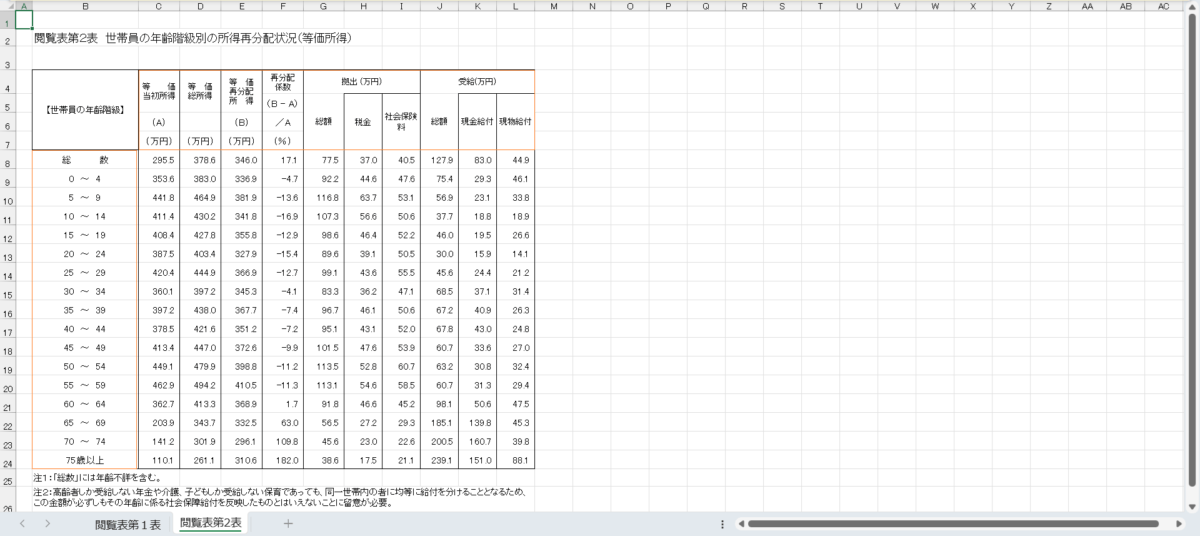This screenshot has width=1200, height=536.
Task: Click the horizontal scrollbar thumb
Action: (x=950, y=524)
